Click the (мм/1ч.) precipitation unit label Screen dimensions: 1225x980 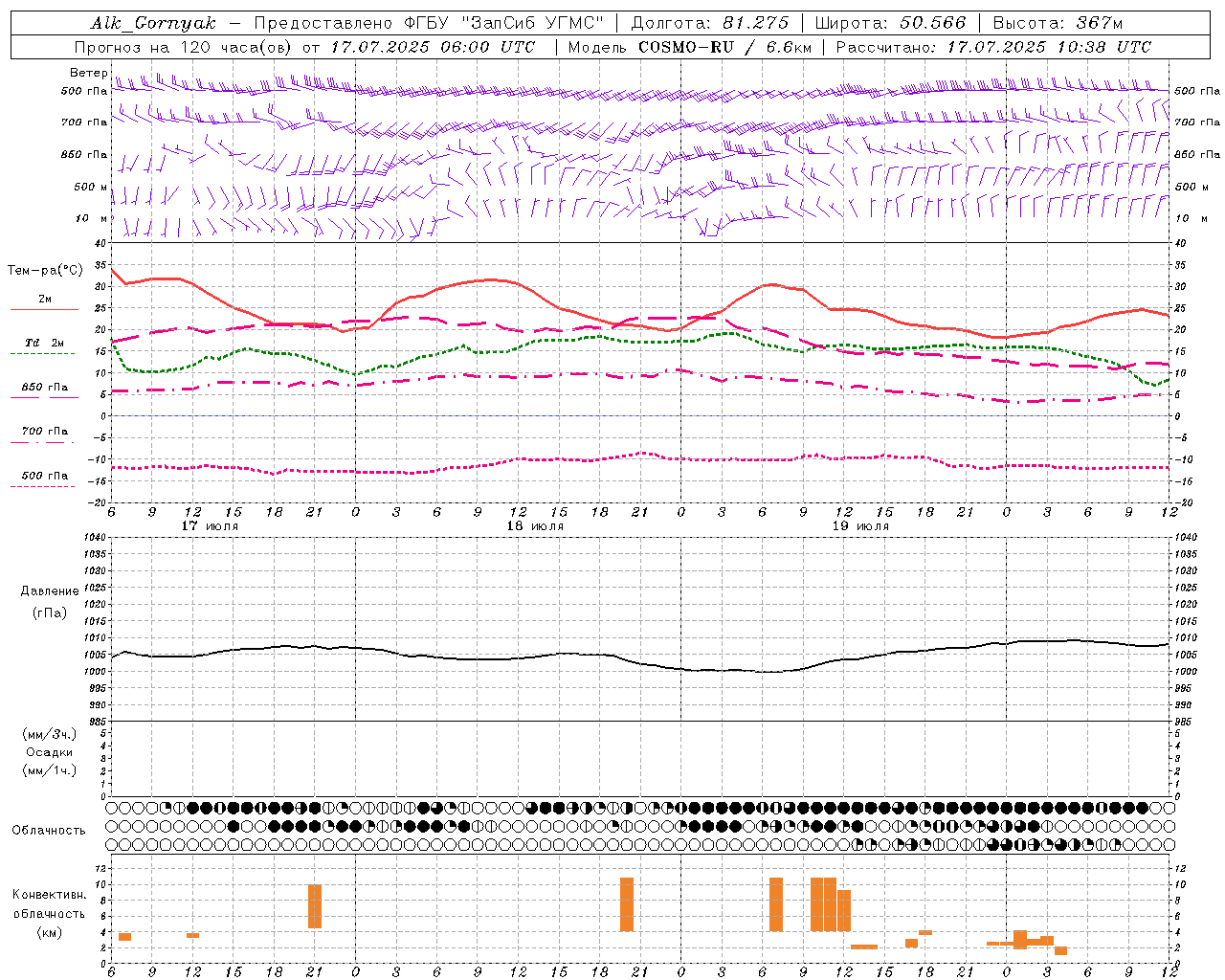50,770
